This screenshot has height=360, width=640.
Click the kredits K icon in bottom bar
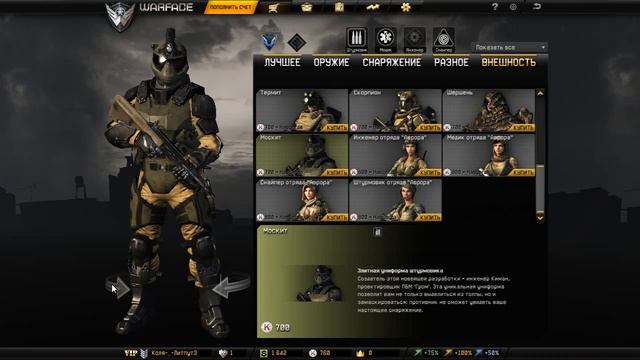[x=313, y=353]
